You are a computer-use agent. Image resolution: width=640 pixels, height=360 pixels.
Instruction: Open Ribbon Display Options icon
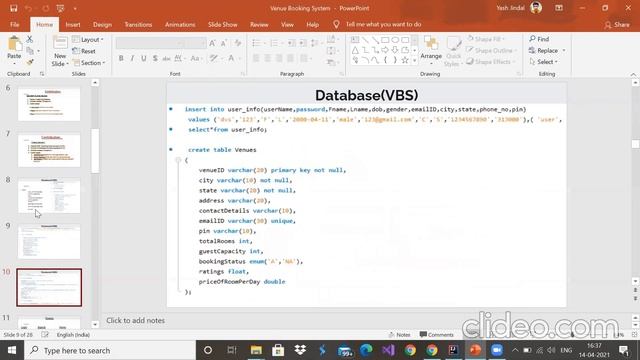coord(559,8)
